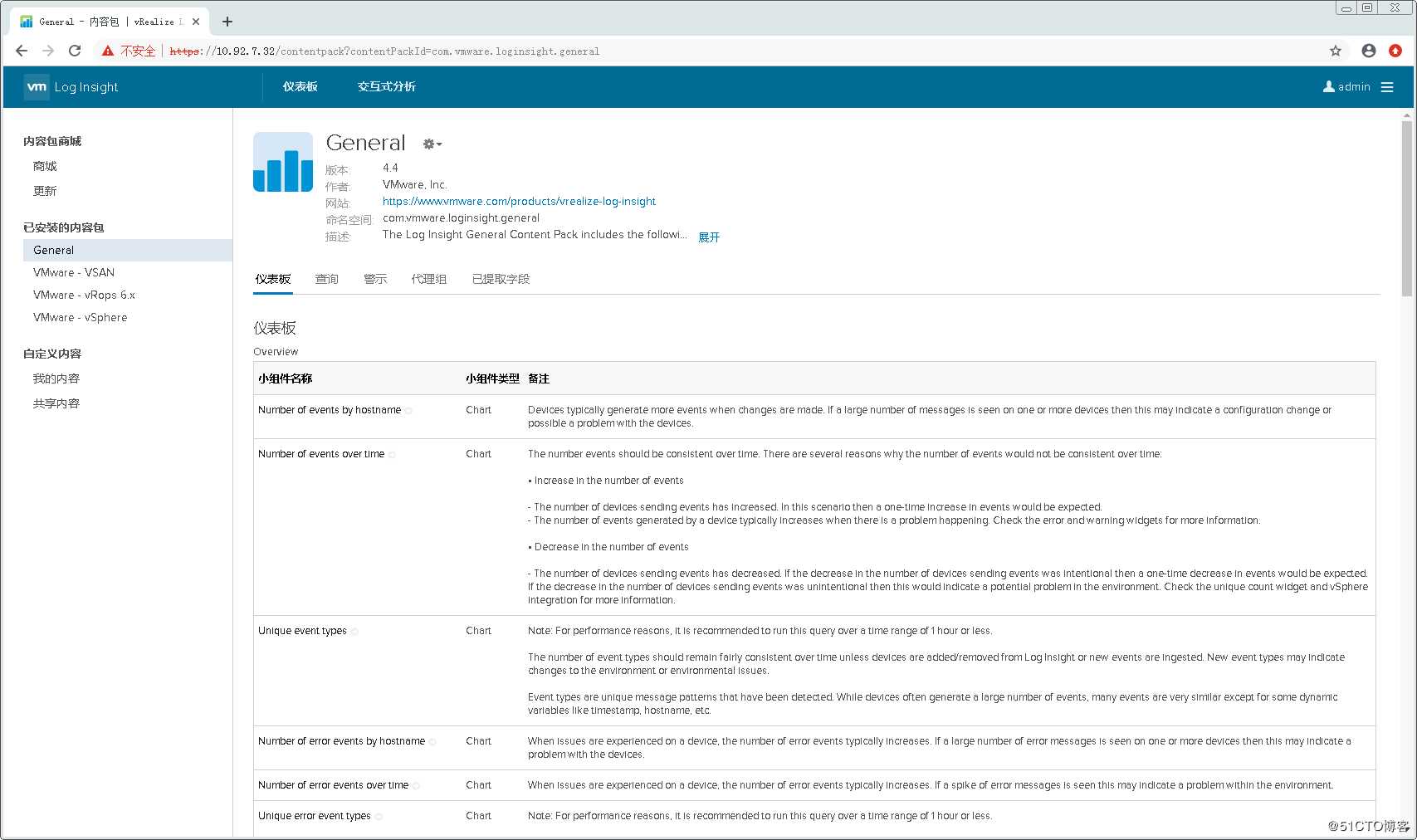
Task: Open the vrealize-log-insight website link
Action: pyautogui.click(x=519, y=201)
